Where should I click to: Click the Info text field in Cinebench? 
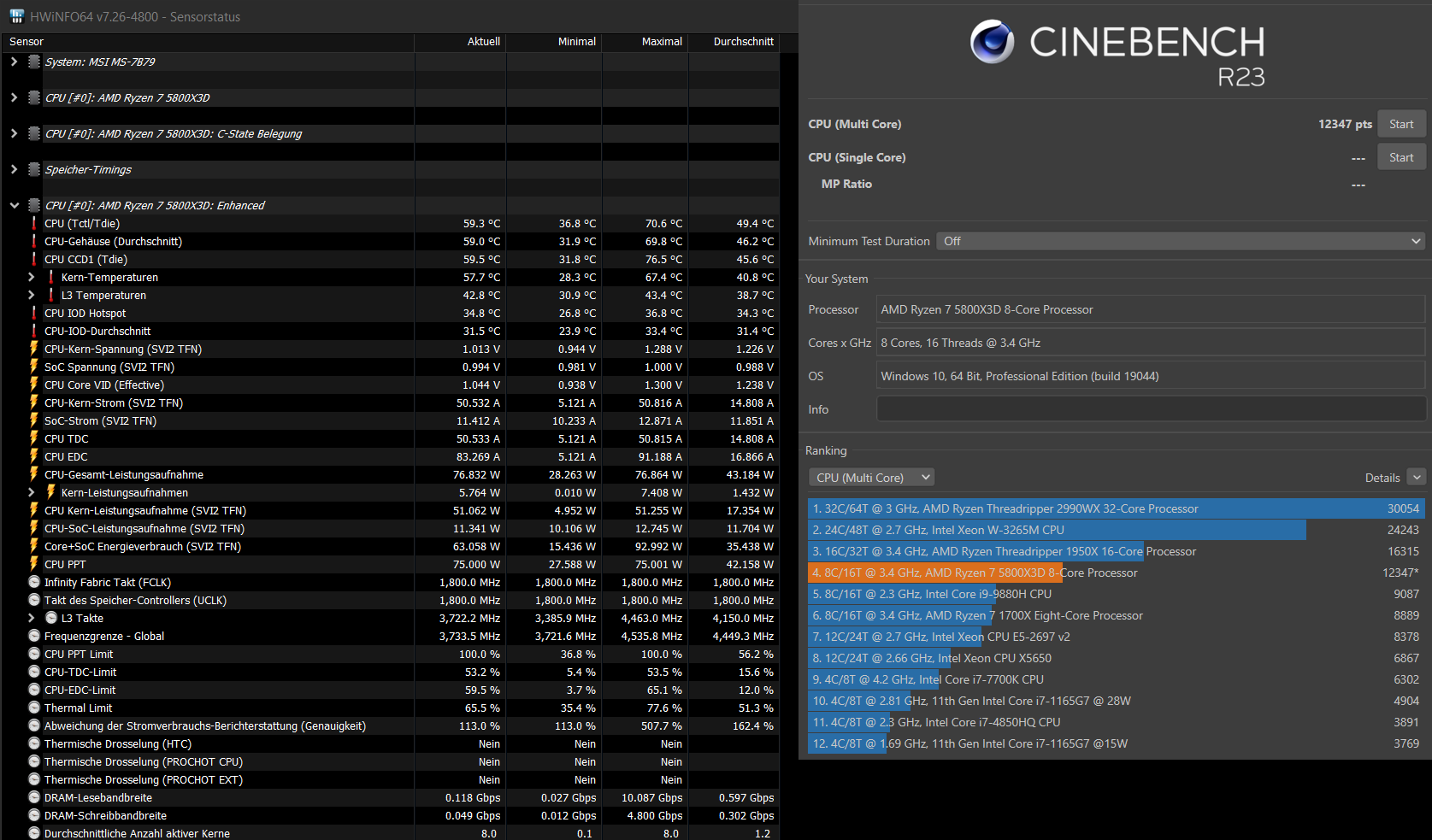[1151, 409]
